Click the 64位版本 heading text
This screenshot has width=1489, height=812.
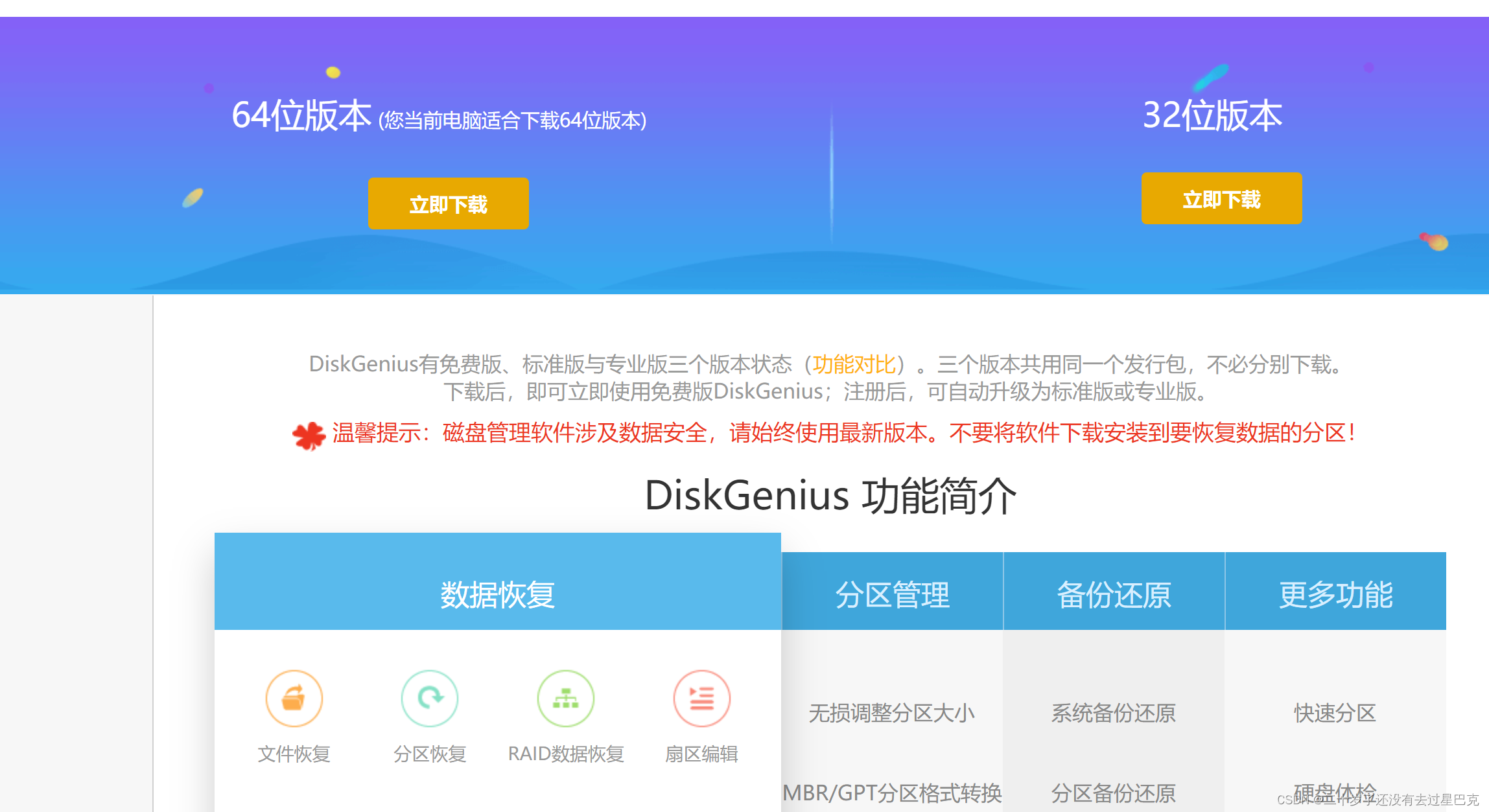tap(301, 116)
